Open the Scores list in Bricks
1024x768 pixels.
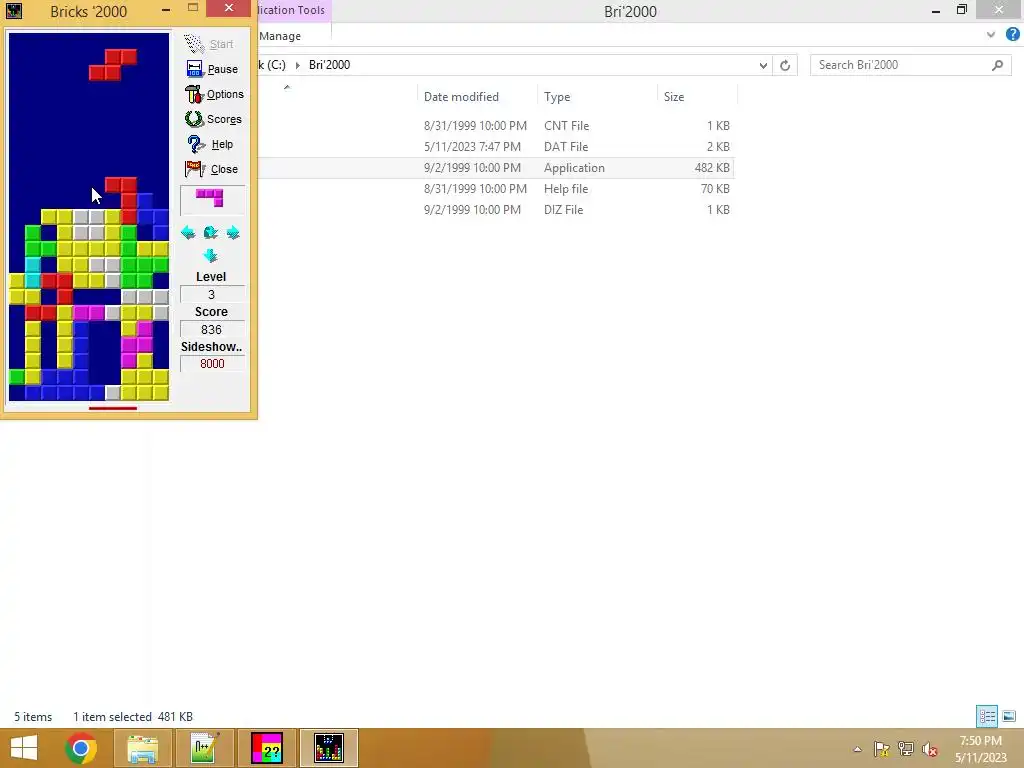point(213,119)
